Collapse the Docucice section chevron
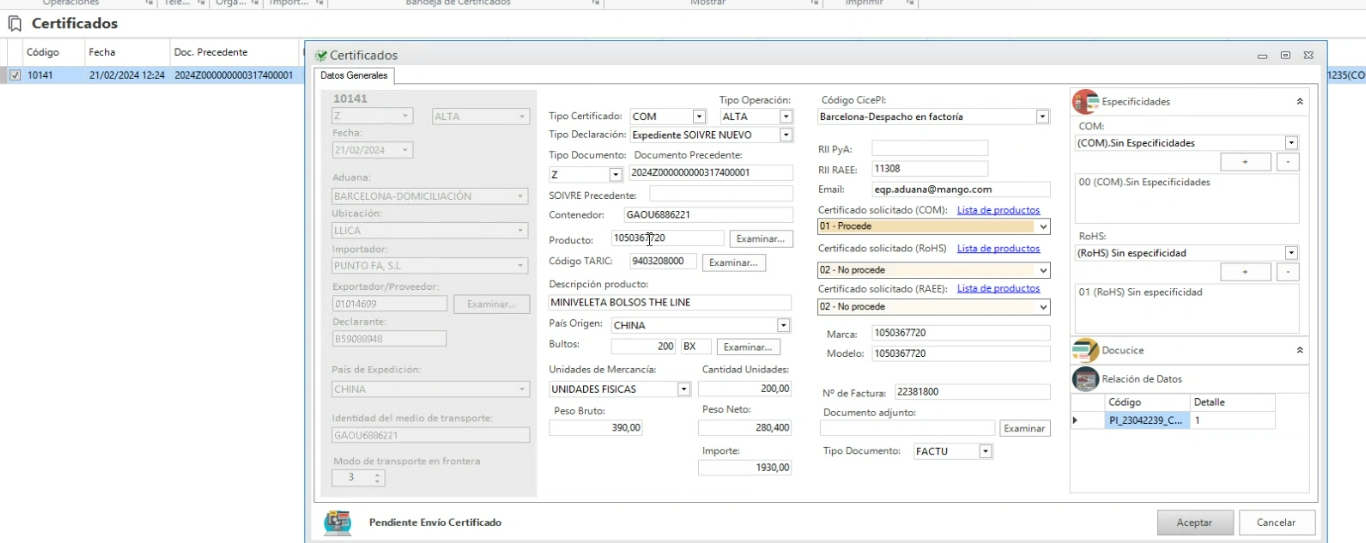Screen dimensions: 1366x543 1299,350
